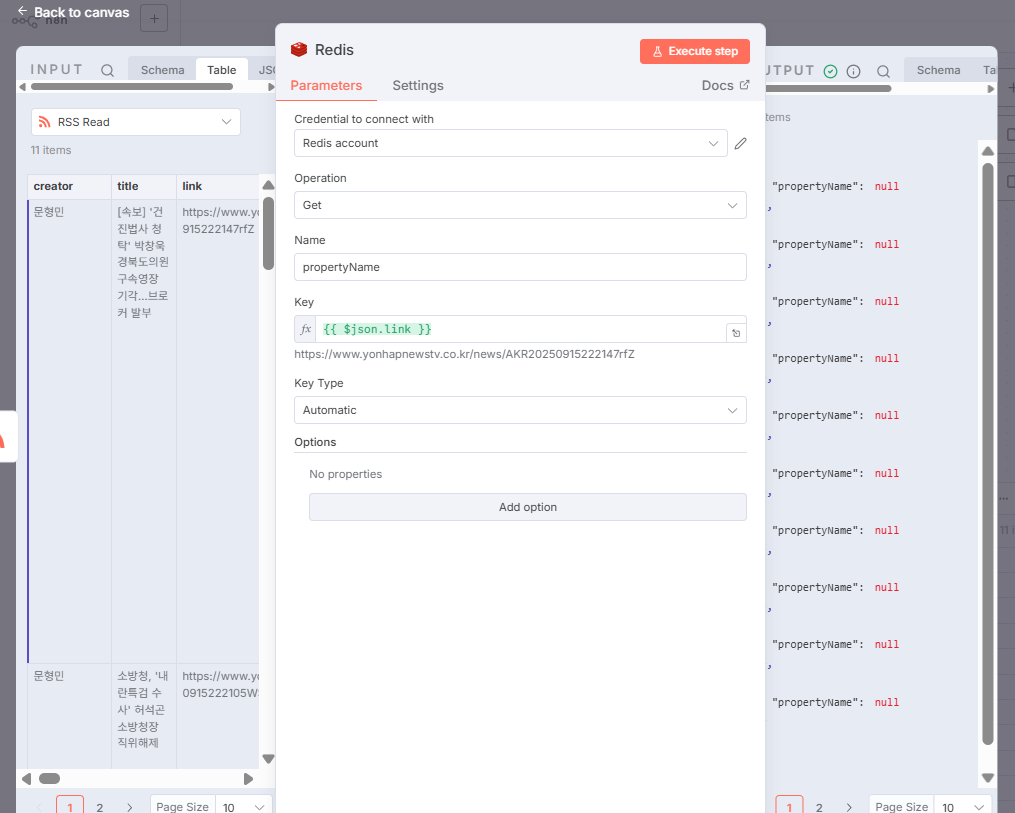Go to input page 2

pyautogui.click(x=100, y=807)
